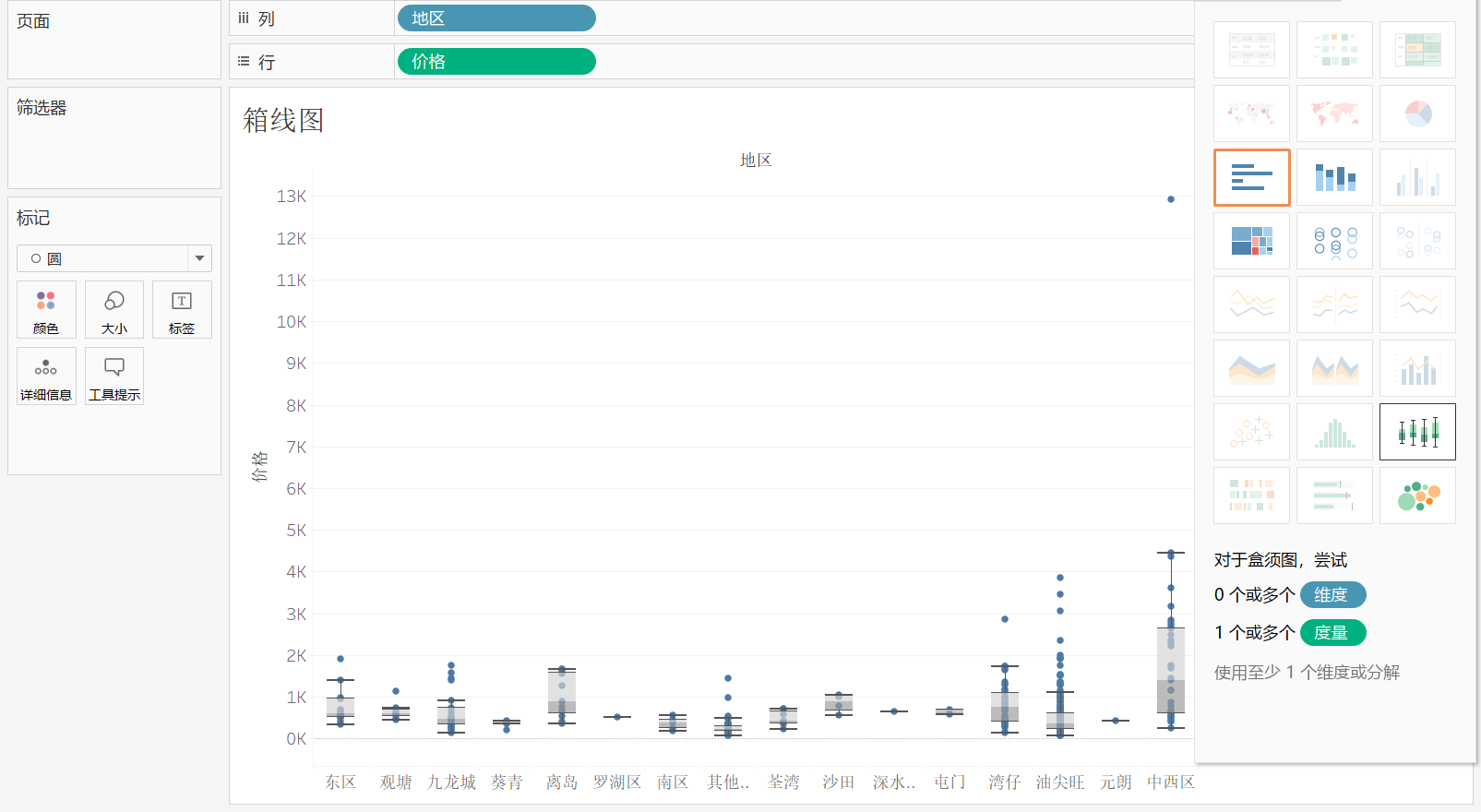Choose the histogram chart type

[1334, 432]
